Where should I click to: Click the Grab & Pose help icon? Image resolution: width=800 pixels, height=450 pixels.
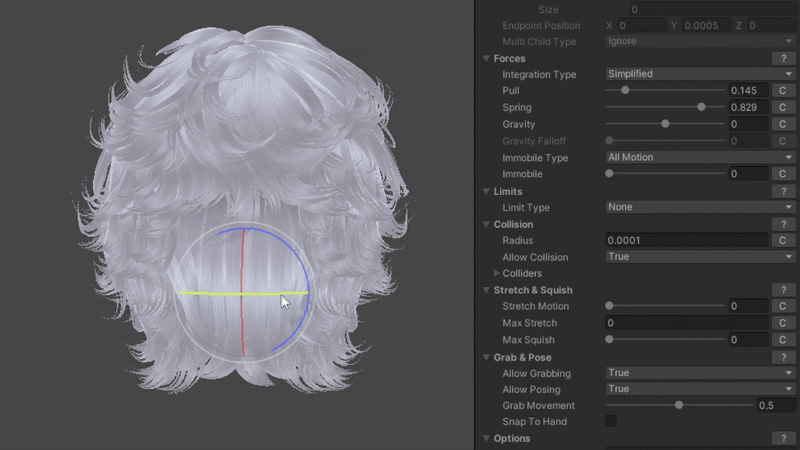click(x=783, y=357)
